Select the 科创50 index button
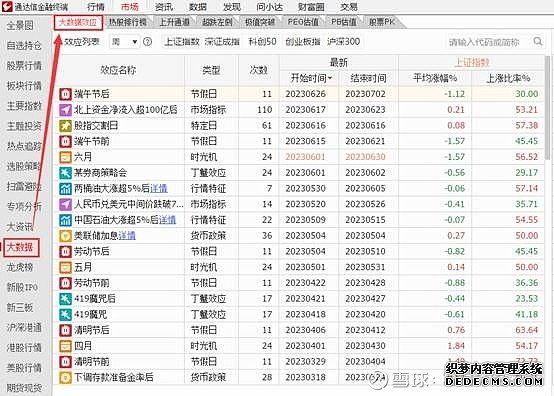 pos(262,42)
